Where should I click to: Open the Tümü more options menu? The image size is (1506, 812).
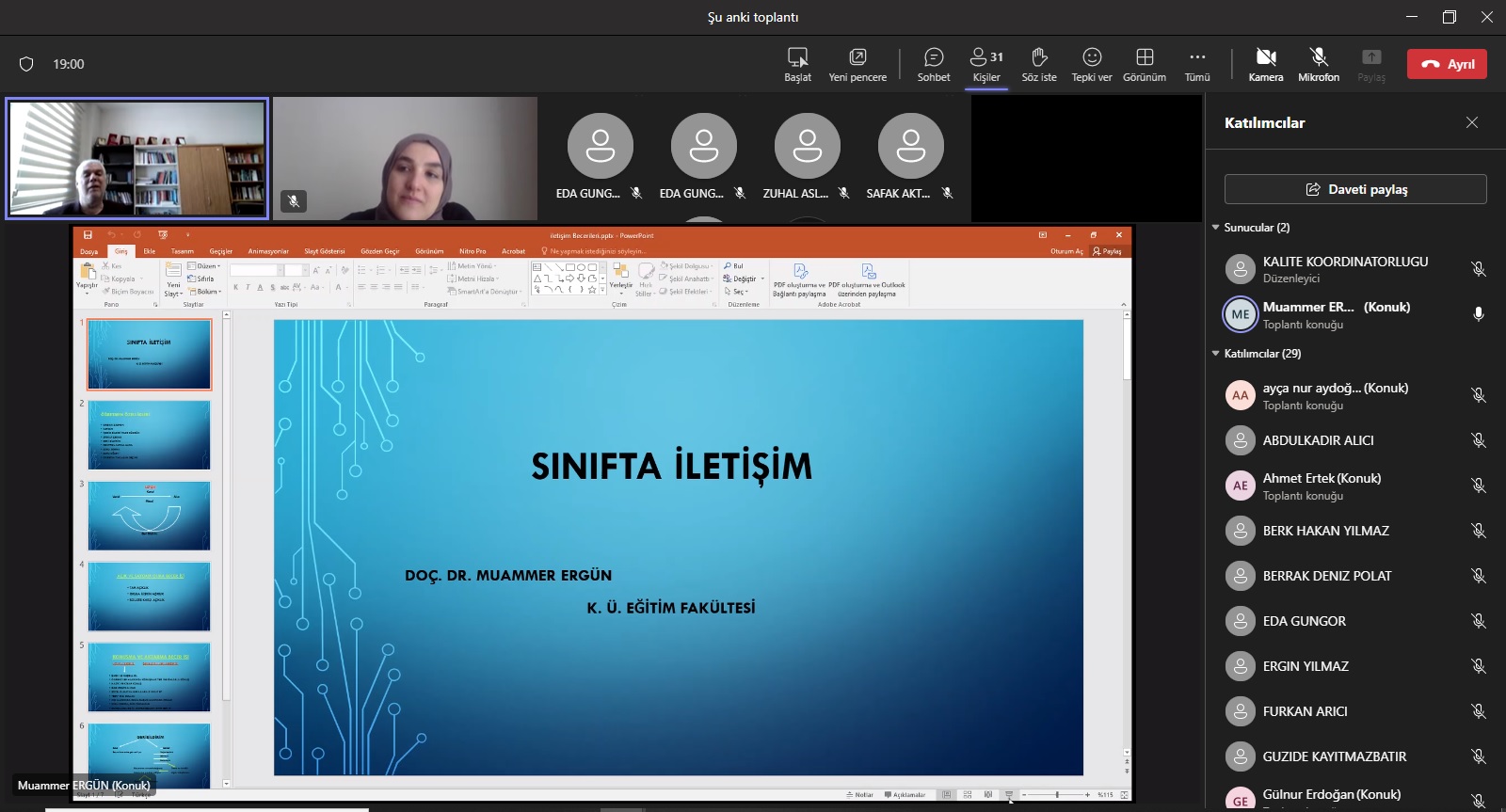[x=1197, y=64]
